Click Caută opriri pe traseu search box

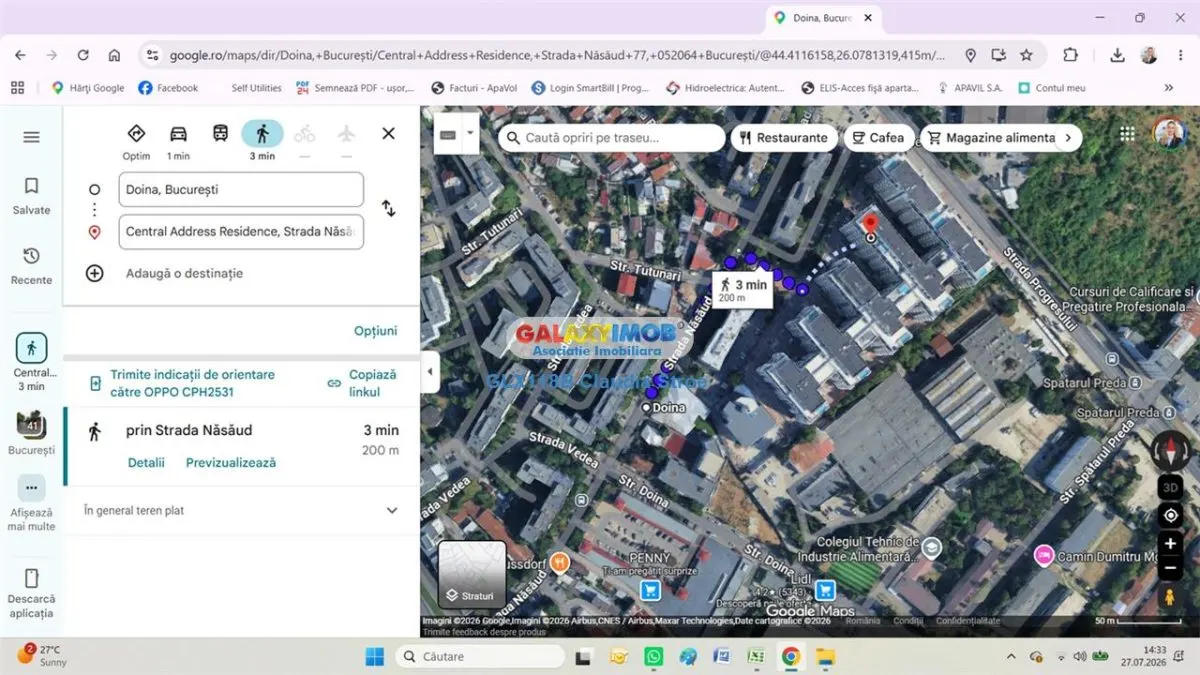point(612,137)
